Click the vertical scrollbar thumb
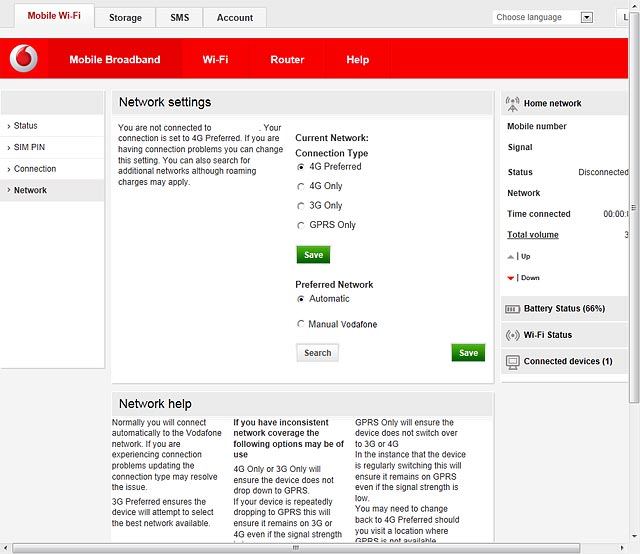640x554 pixels. tap(634, 207)
